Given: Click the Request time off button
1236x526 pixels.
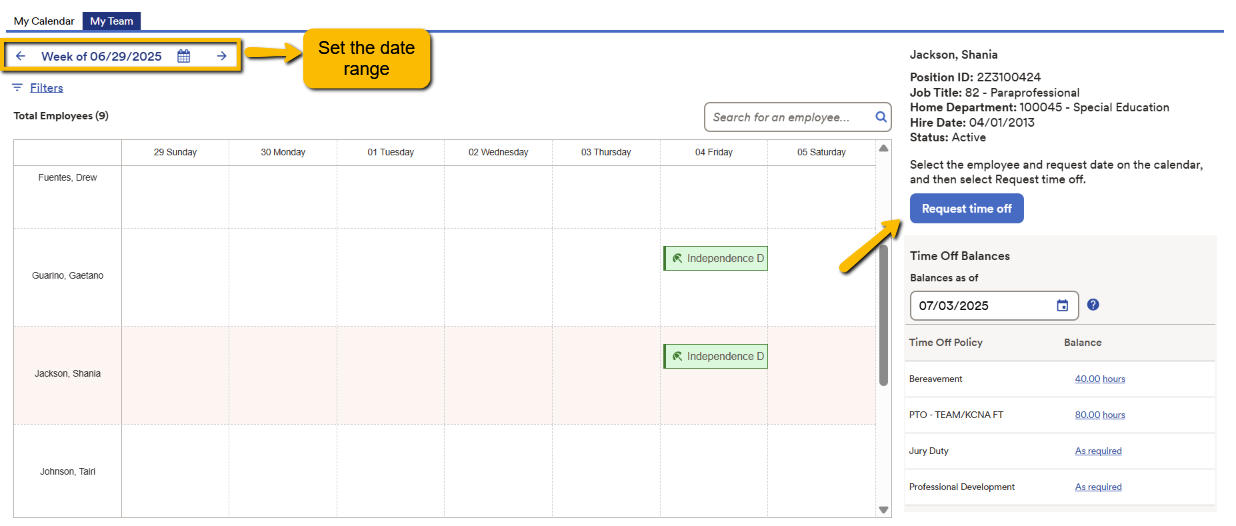Looking at the screenshot, I should 967,209.
